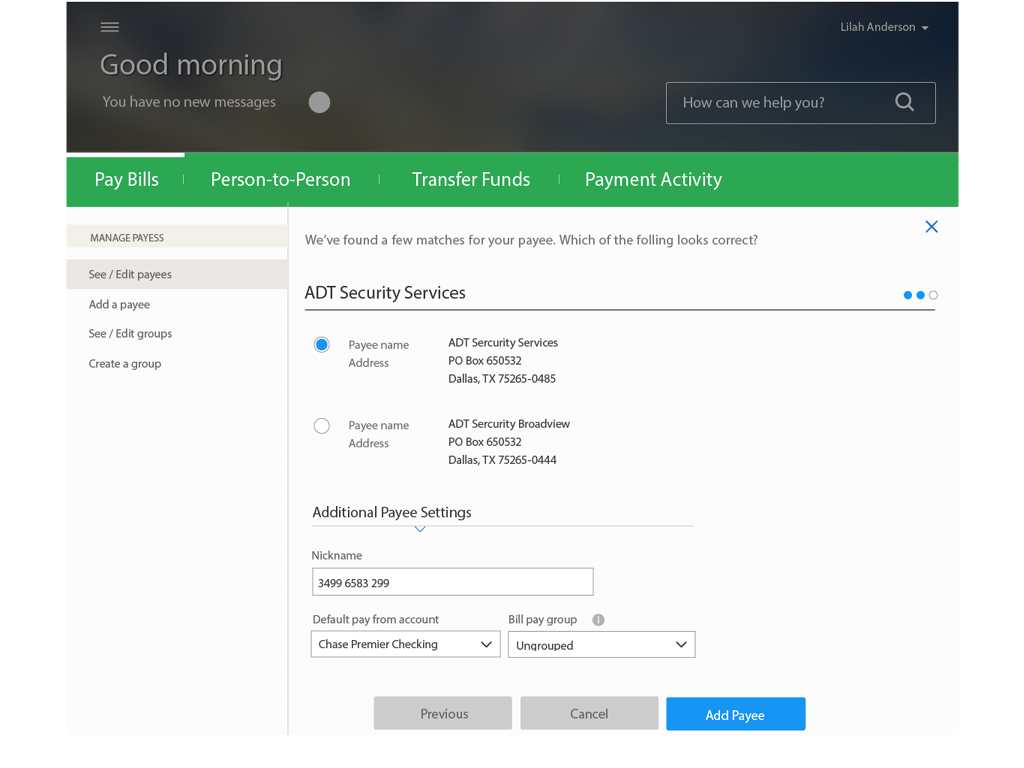Open the hamburger menu icon

click(110, 27)
